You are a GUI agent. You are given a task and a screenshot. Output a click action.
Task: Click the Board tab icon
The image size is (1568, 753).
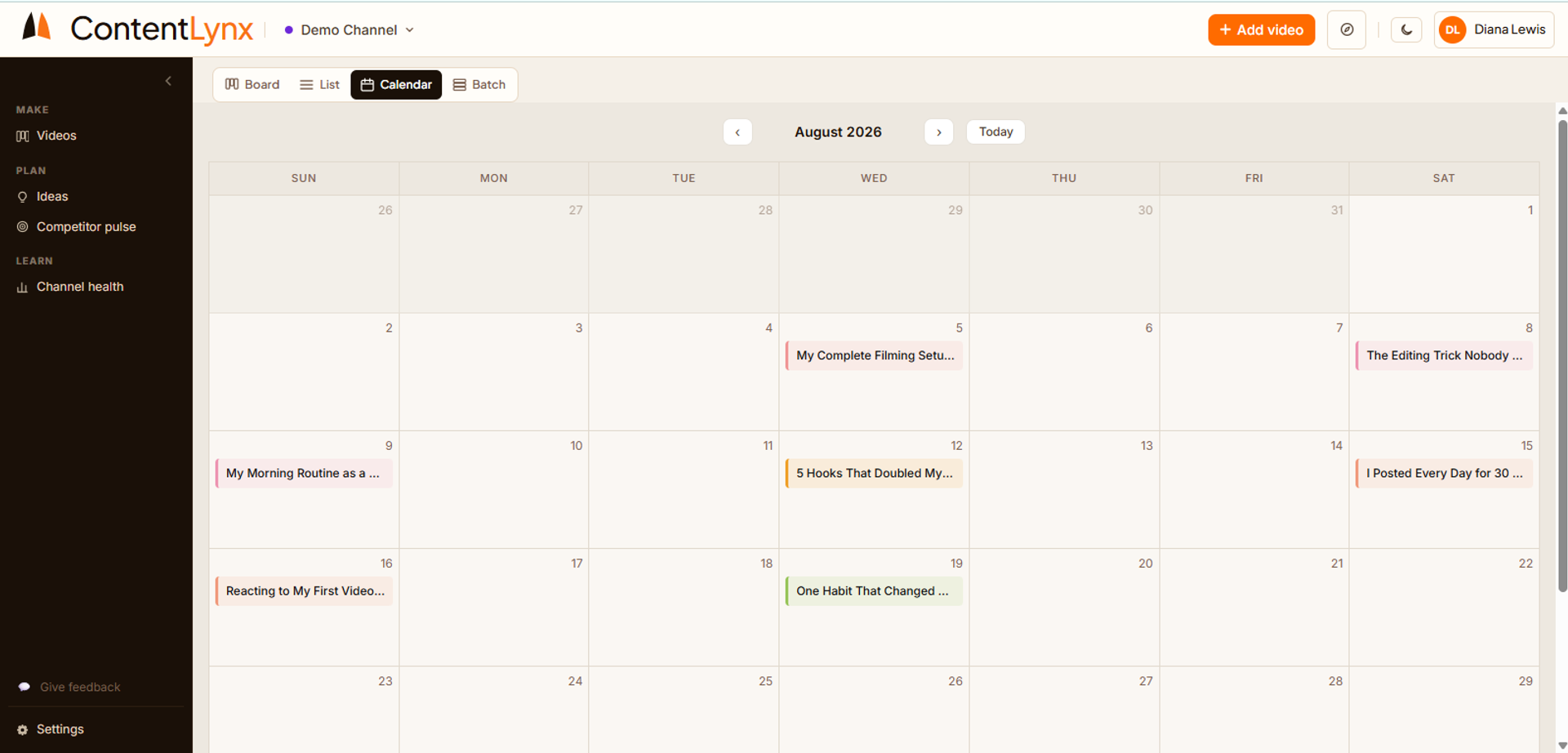point(232,85)
